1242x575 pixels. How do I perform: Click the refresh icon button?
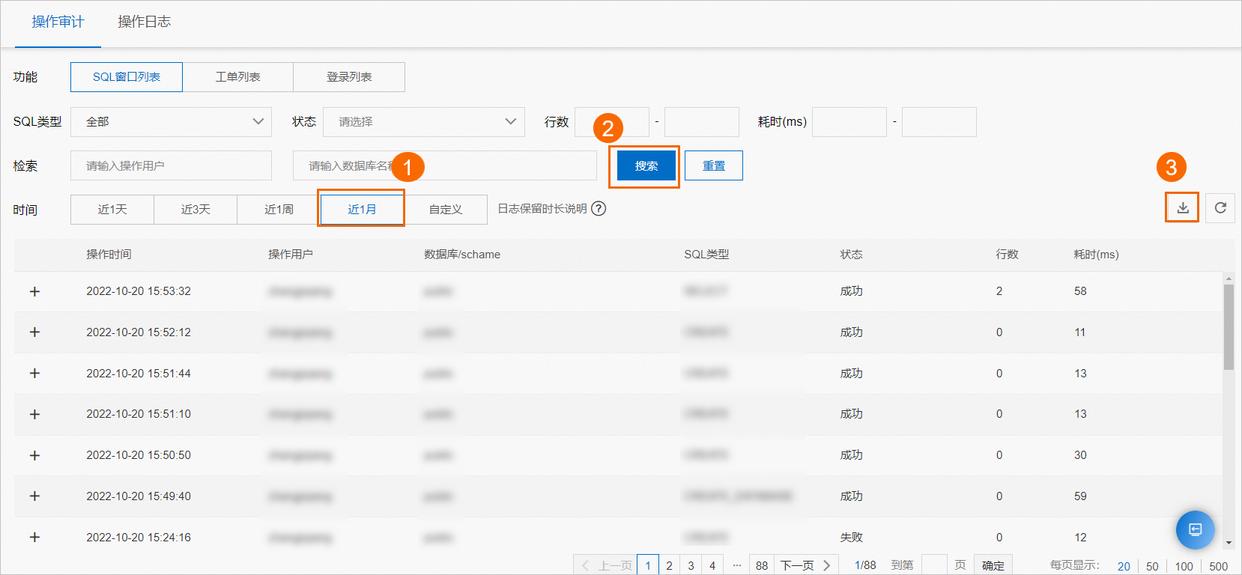1220,208
